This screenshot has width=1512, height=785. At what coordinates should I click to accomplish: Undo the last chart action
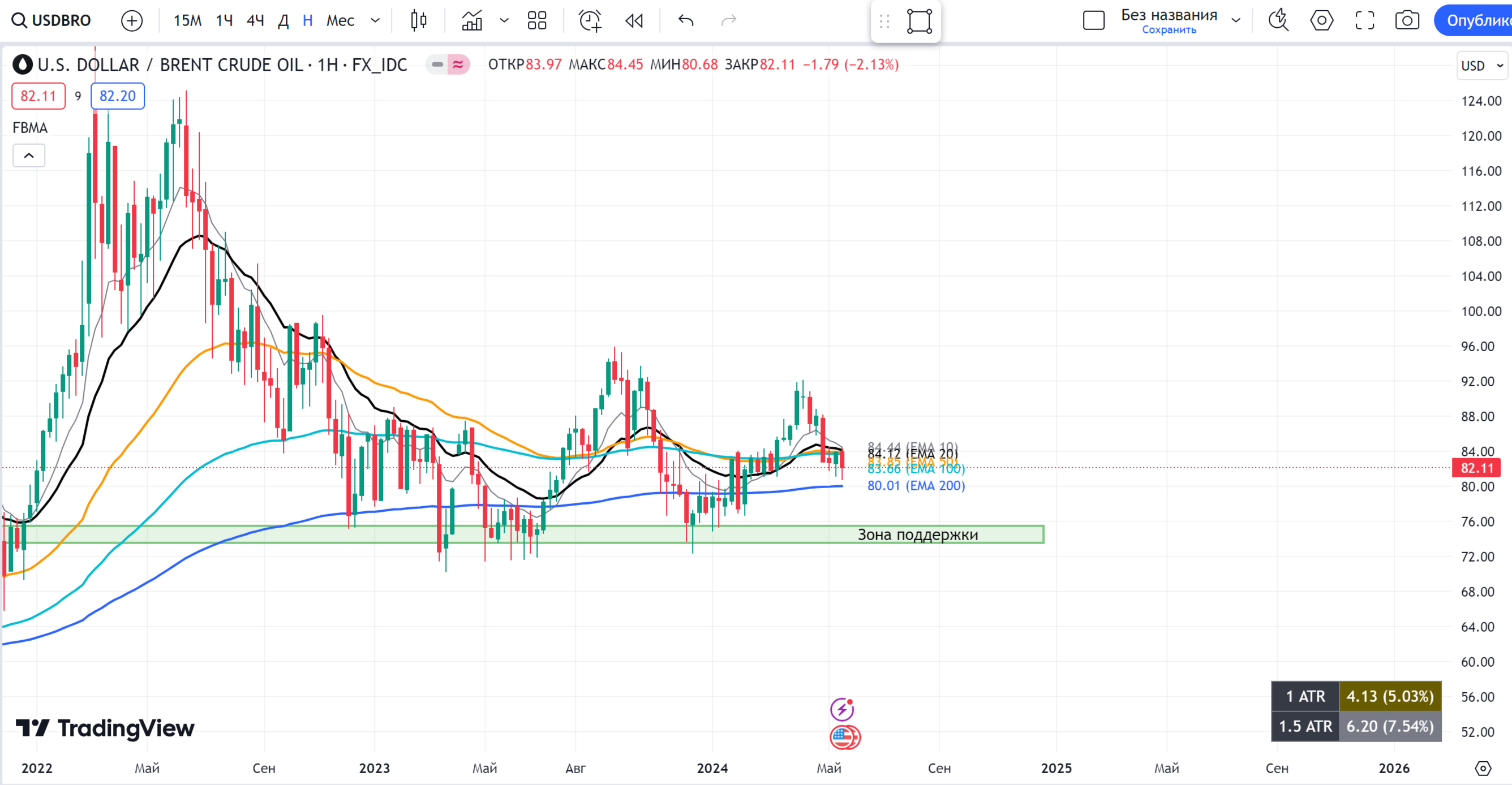tap(686, 20)
